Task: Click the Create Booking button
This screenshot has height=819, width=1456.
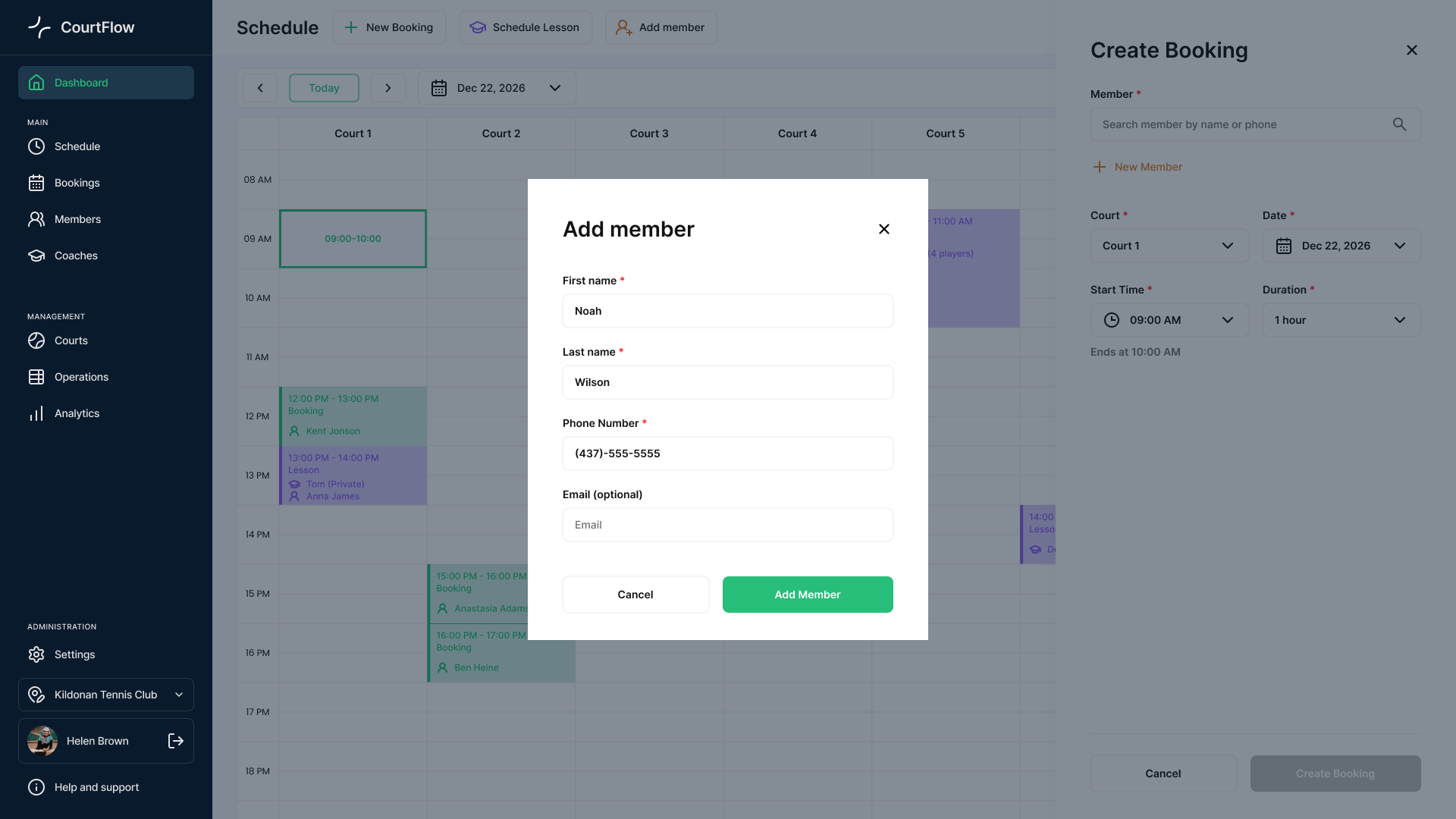Action: pyautogui.click(x=1335, y=773)
